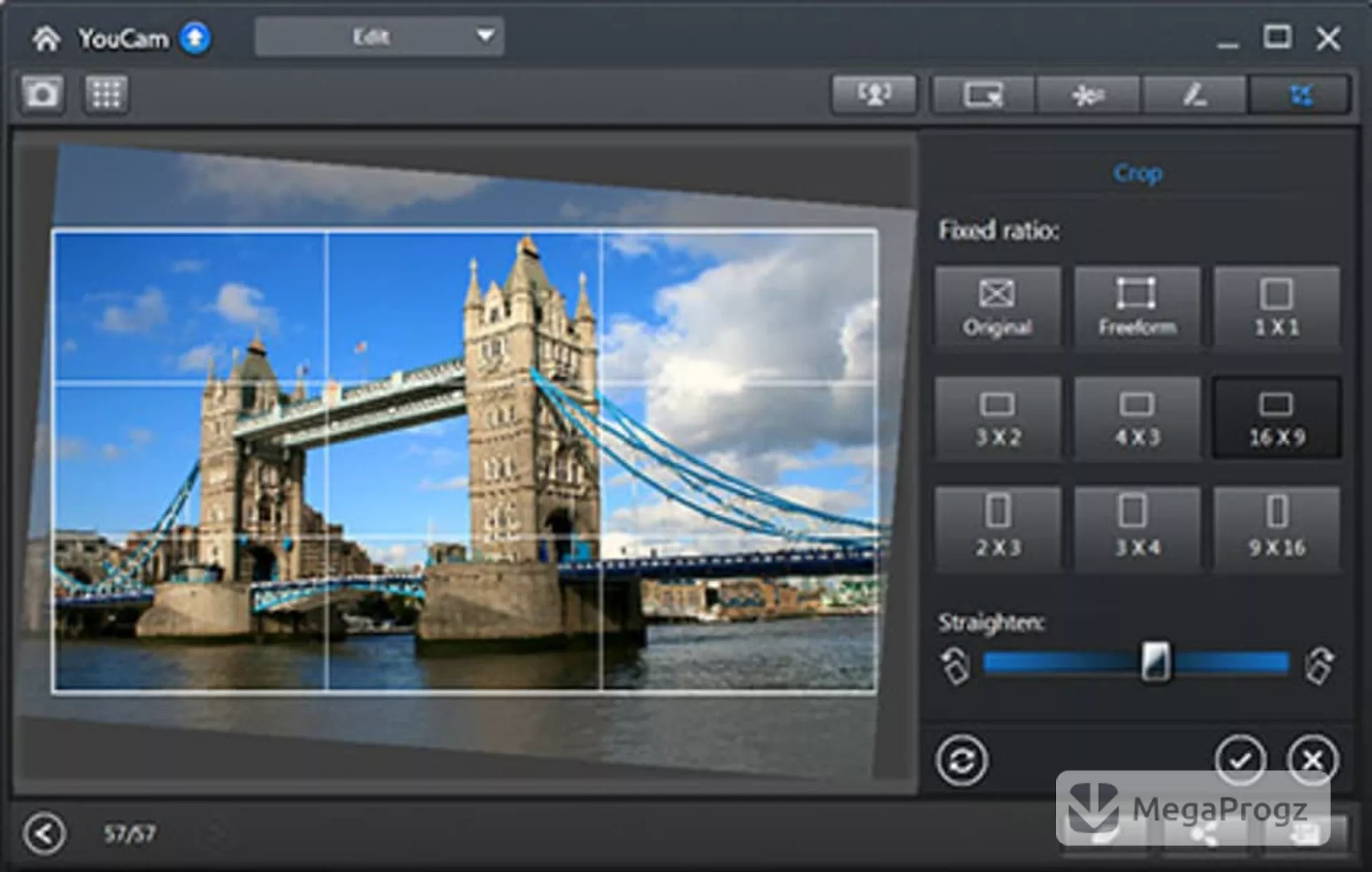1372x872 pixels.
Task: Choose the Original ratio option
Action: pos(998,308)
